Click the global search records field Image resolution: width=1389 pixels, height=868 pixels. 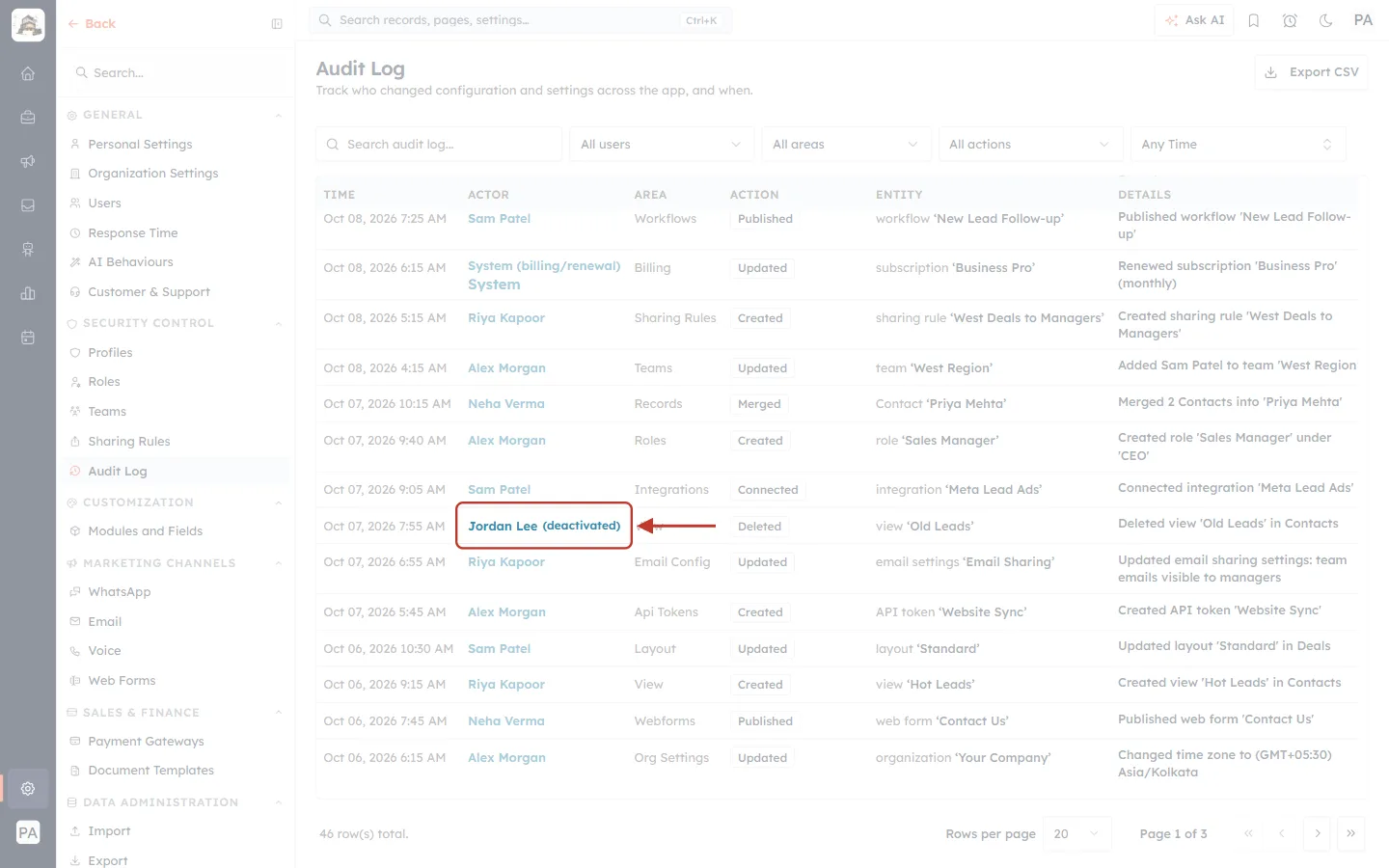520,20
